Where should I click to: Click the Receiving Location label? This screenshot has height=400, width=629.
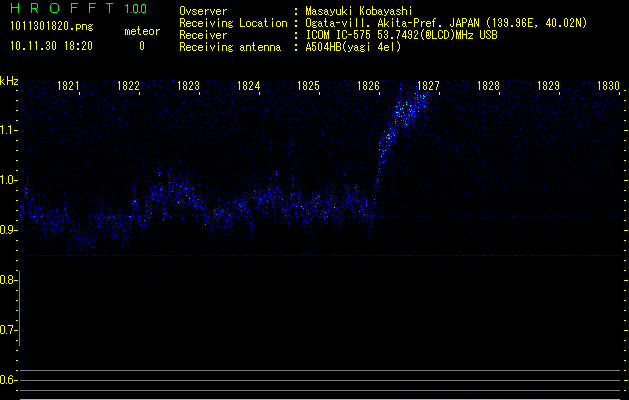tap(233, 23)
